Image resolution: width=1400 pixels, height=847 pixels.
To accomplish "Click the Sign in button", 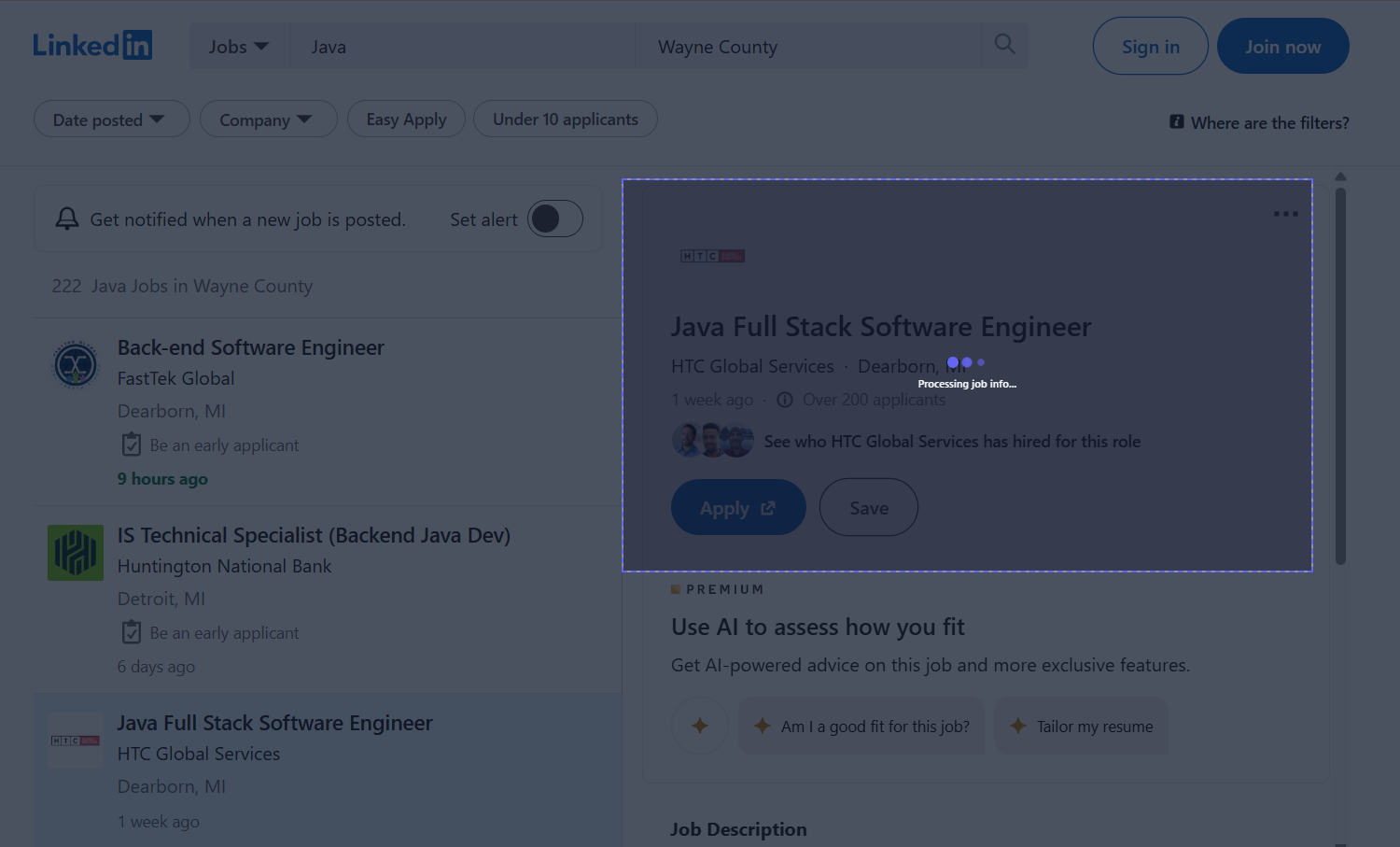I will click(x=1151, y=46).
